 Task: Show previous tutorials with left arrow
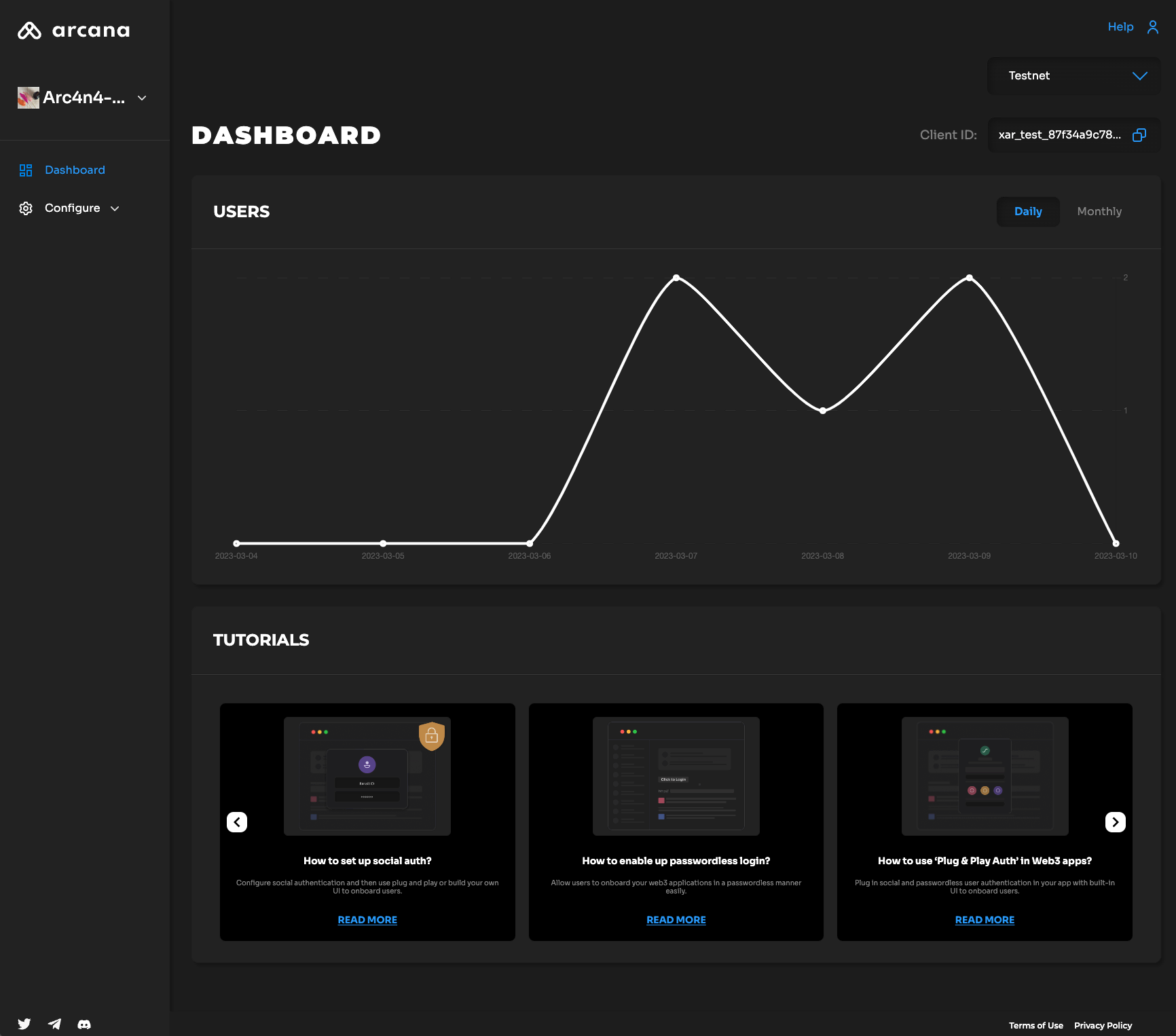point(237,822)
